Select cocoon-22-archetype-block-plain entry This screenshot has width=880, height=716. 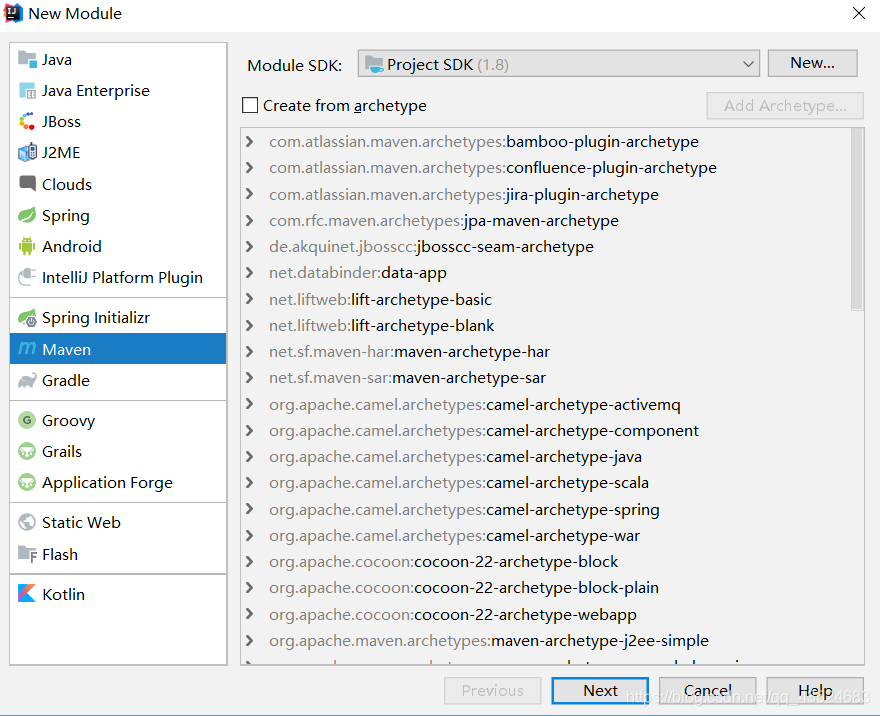coord(464,588)
